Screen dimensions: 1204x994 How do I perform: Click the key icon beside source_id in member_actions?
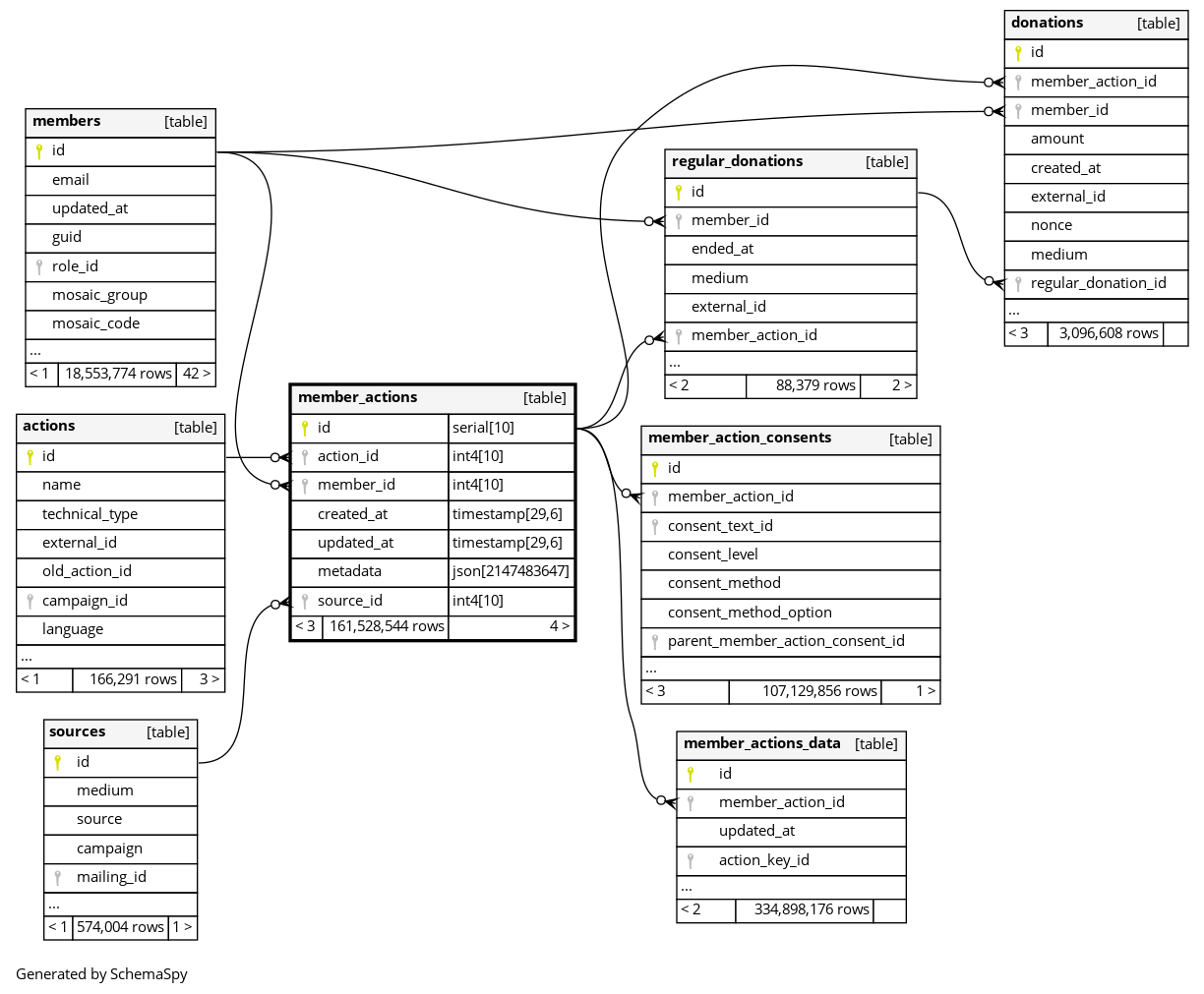click(305, 601)
